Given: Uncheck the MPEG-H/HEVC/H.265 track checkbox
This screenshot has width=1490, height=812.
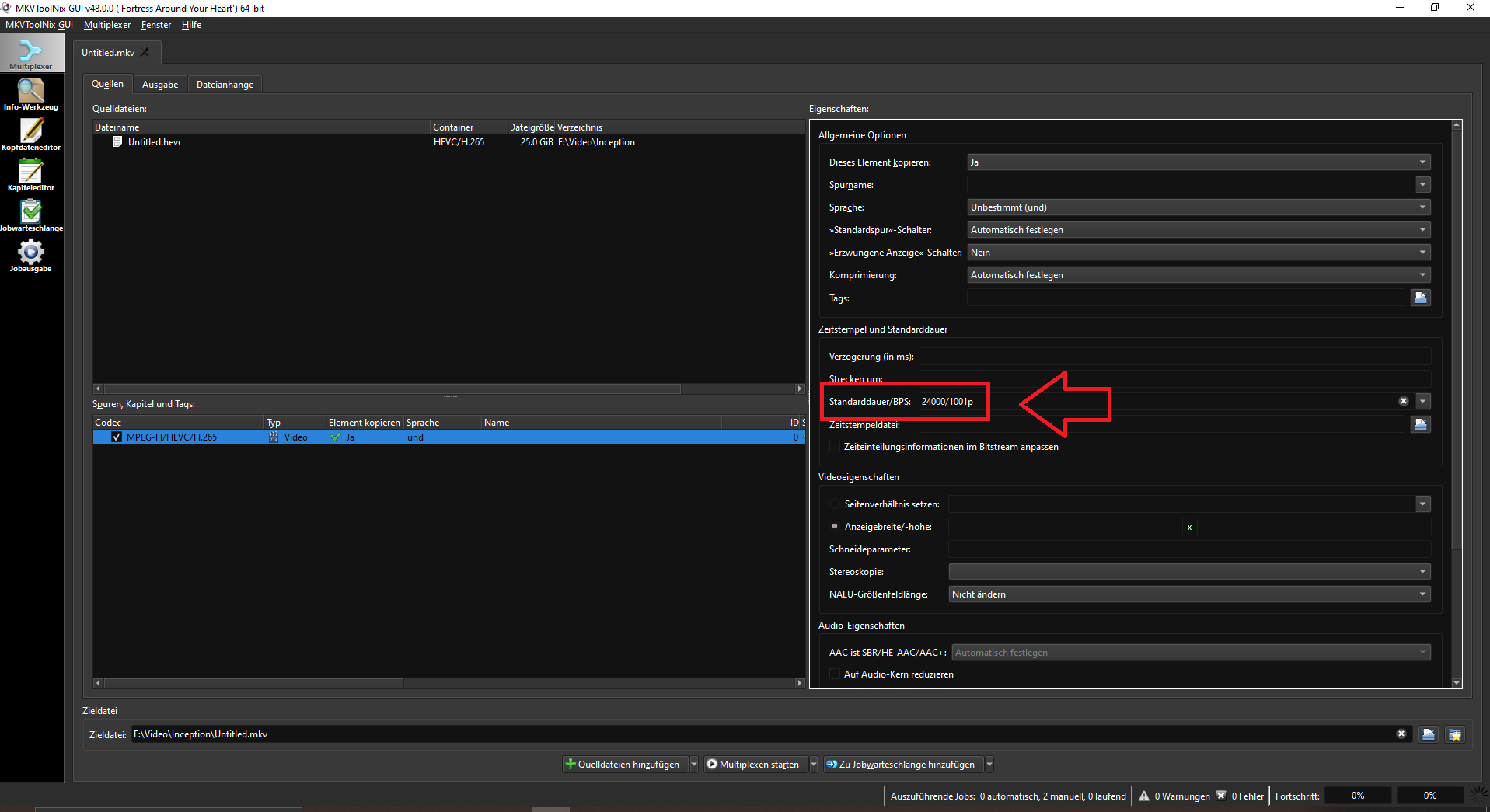Looking at the screenshot, I should [x=117, y=437].
